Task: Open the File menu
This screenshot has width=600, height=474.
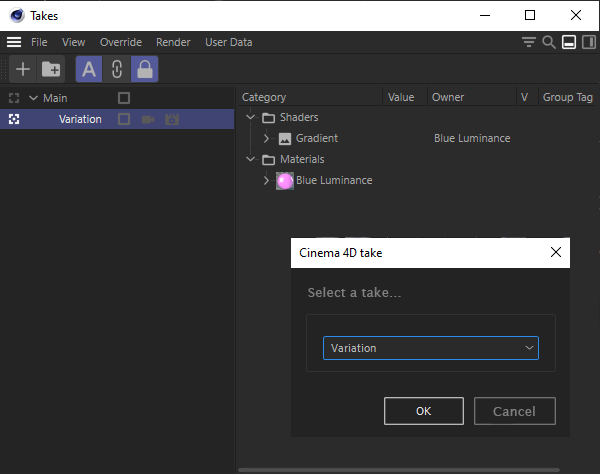Action: click(x=39, y=42)
